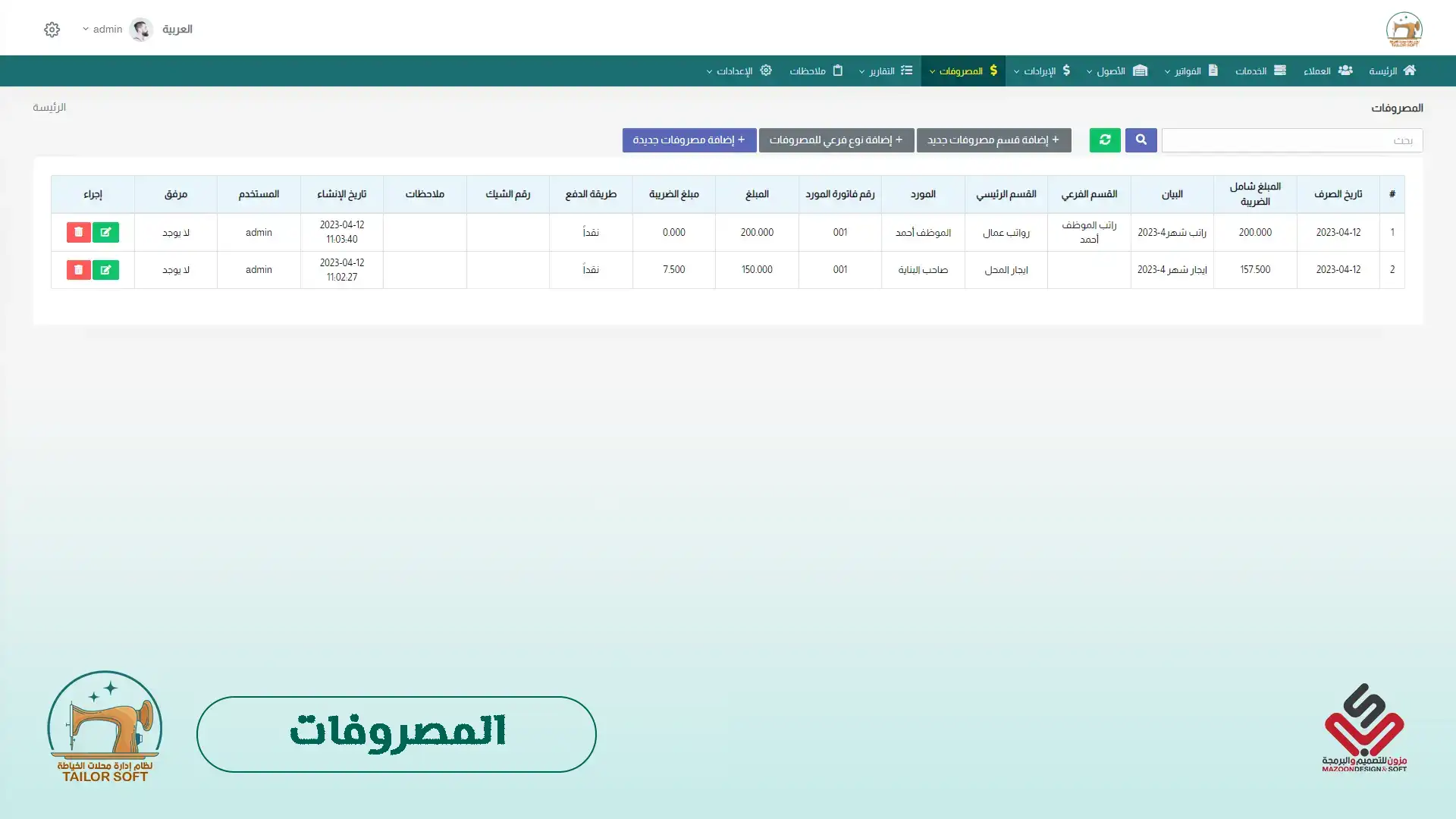Open the الفواتير invoices menu

[x=1191, y=71]
